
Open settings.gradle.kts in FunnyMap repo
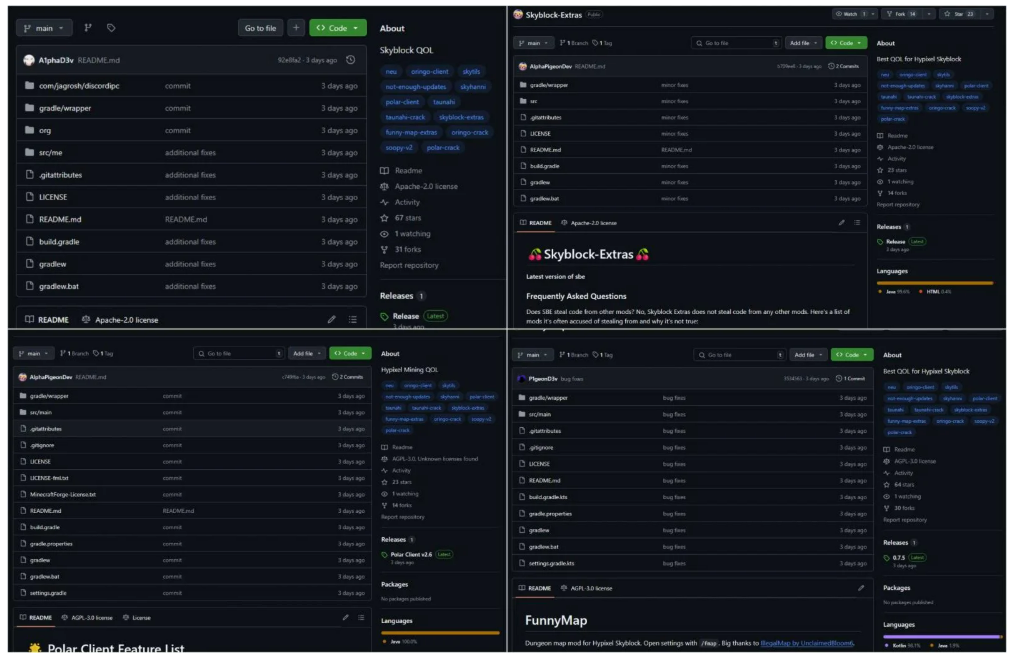(551, 563)
